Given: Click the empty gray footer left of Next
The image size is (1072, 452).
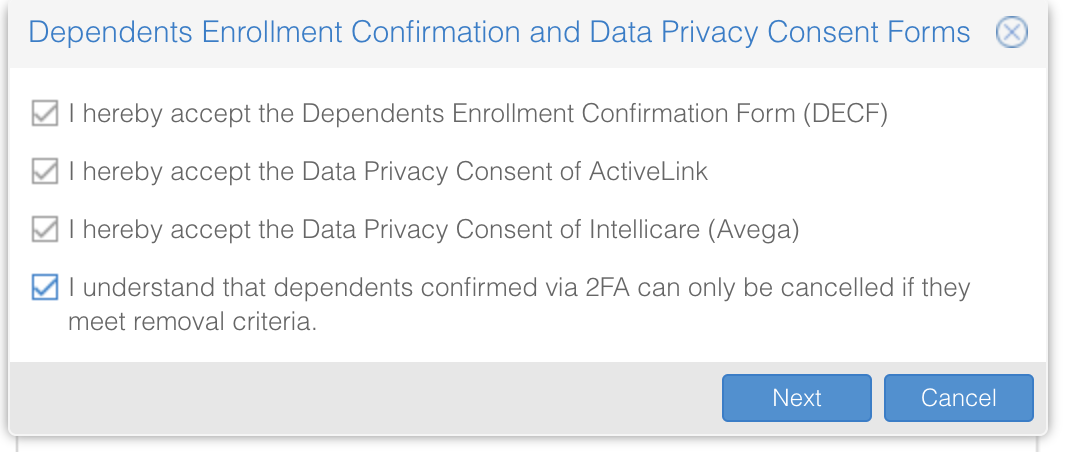Looking at the screenshot, I should coord(360,398).
